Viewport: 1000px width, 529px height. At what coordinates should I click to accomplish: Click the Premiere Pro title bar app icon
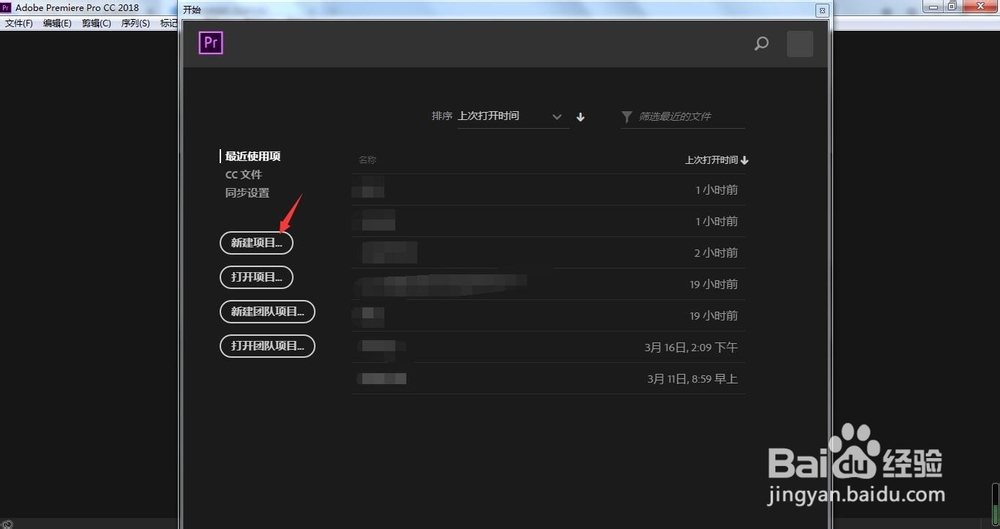6,7
